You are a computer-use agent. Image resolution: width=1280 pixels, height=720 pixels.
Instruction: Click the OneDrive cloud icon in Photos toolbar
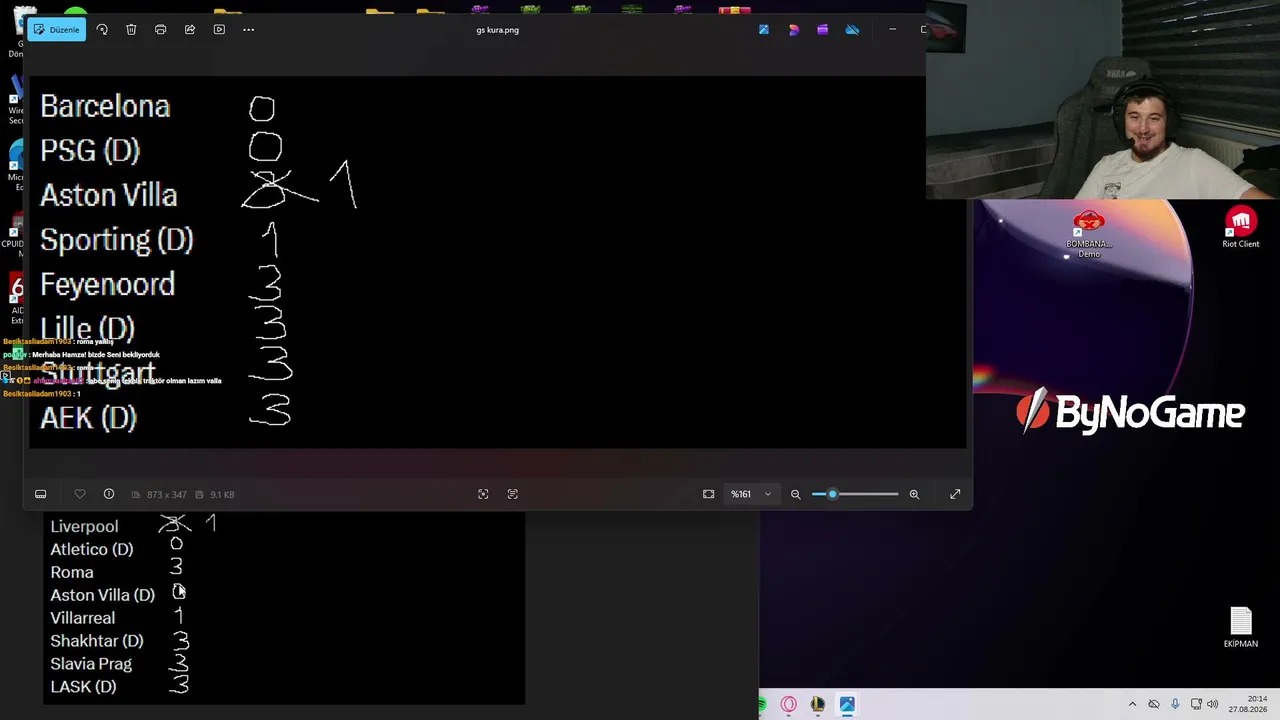(x=852, y=30)
